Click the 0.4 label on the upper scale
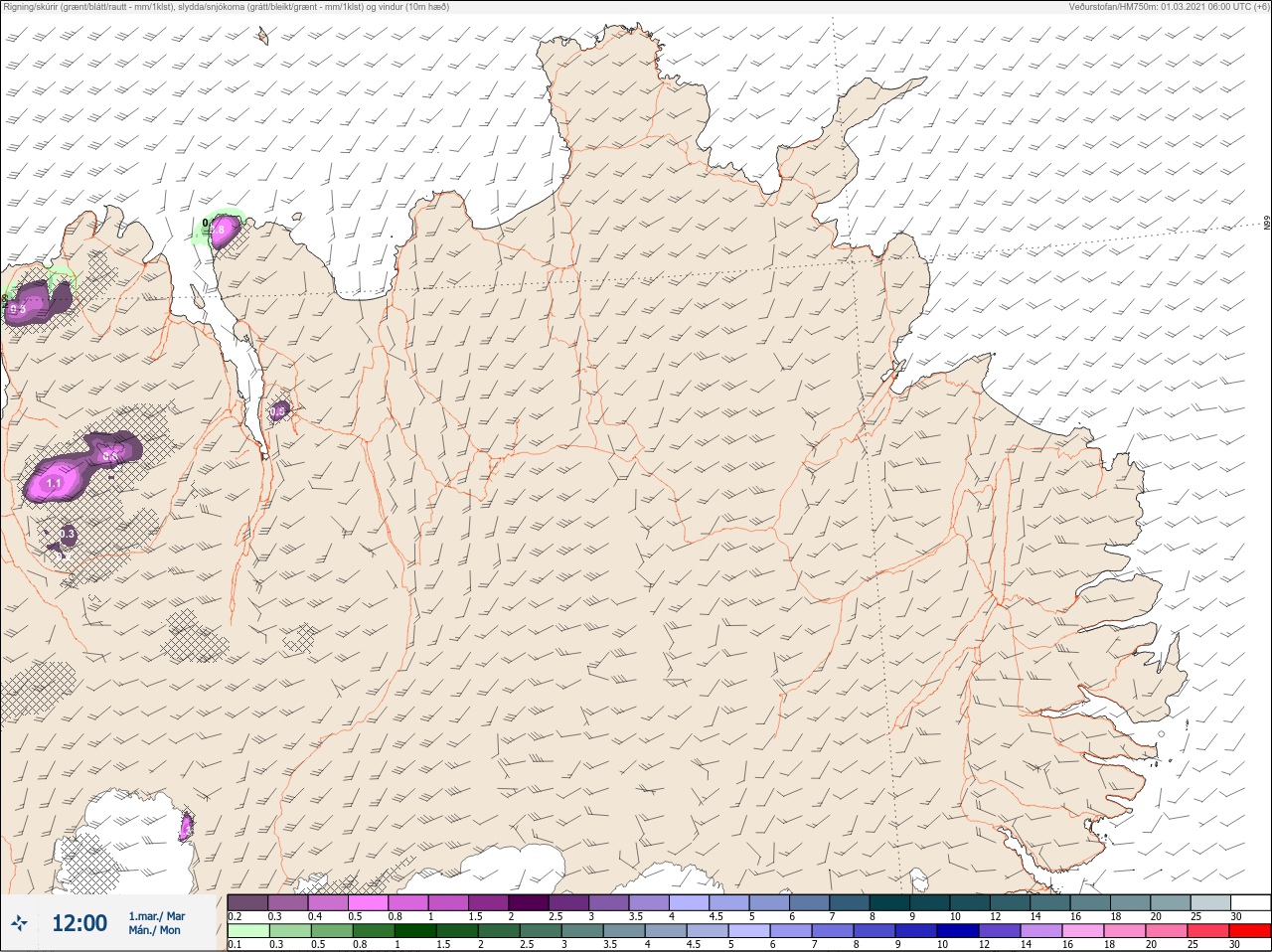 (315, 916)
